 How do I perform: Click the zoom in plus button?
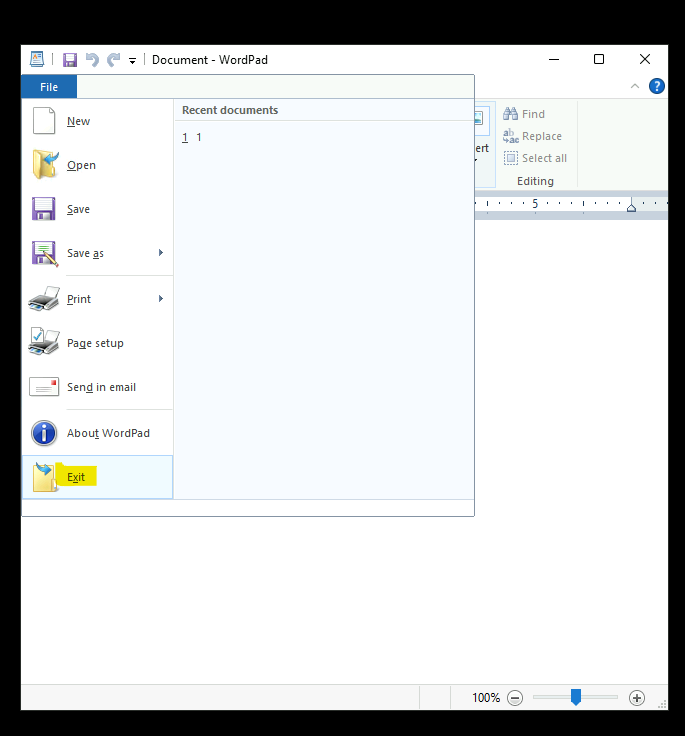pos(637,698)
